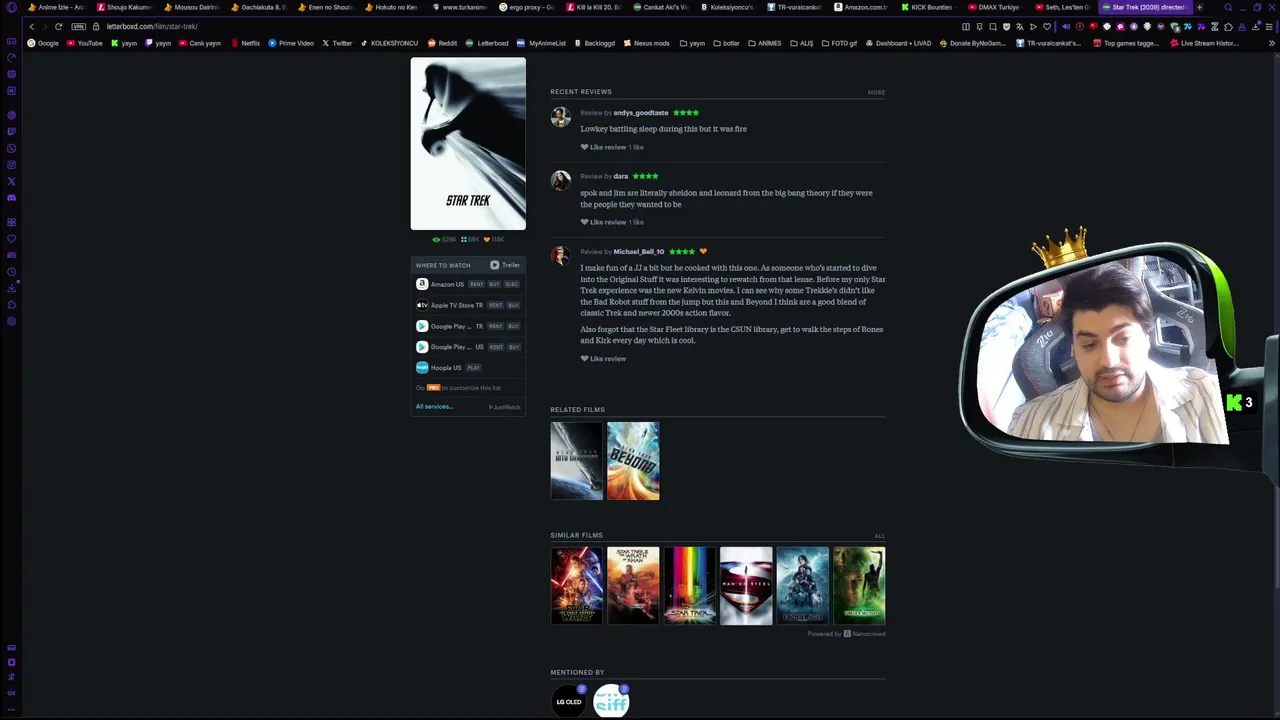Open the Hoopla US service icon
Viewport: 1280px width, 720px height.
(x=422, y=368)
